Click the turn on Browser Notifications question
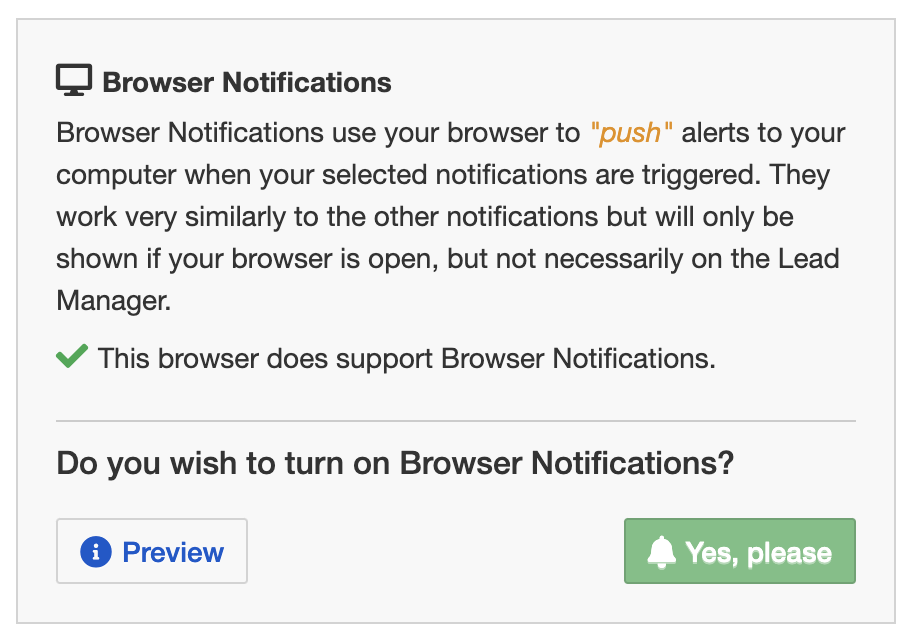 (395, 463)
